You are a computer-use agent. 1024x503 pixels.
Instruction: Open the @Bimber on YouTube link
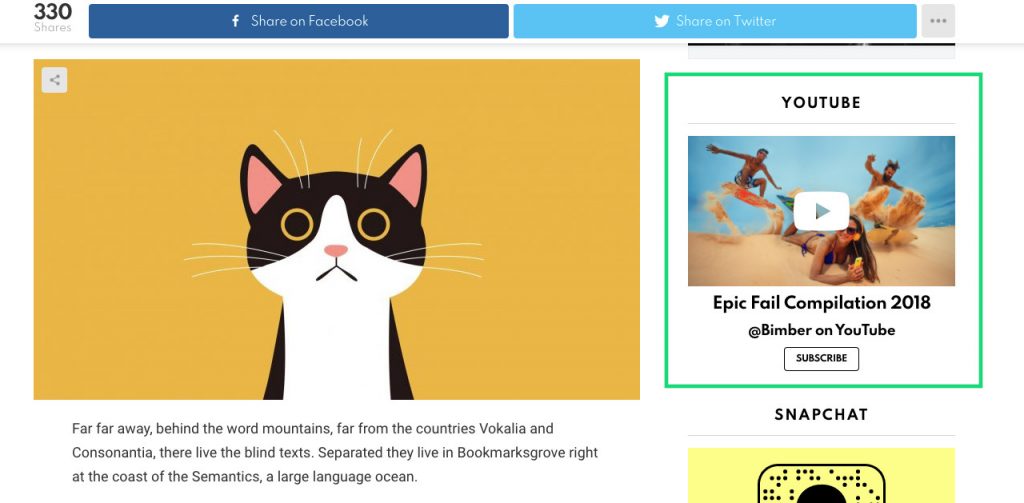pyautogui.click(x=822, y=331)
